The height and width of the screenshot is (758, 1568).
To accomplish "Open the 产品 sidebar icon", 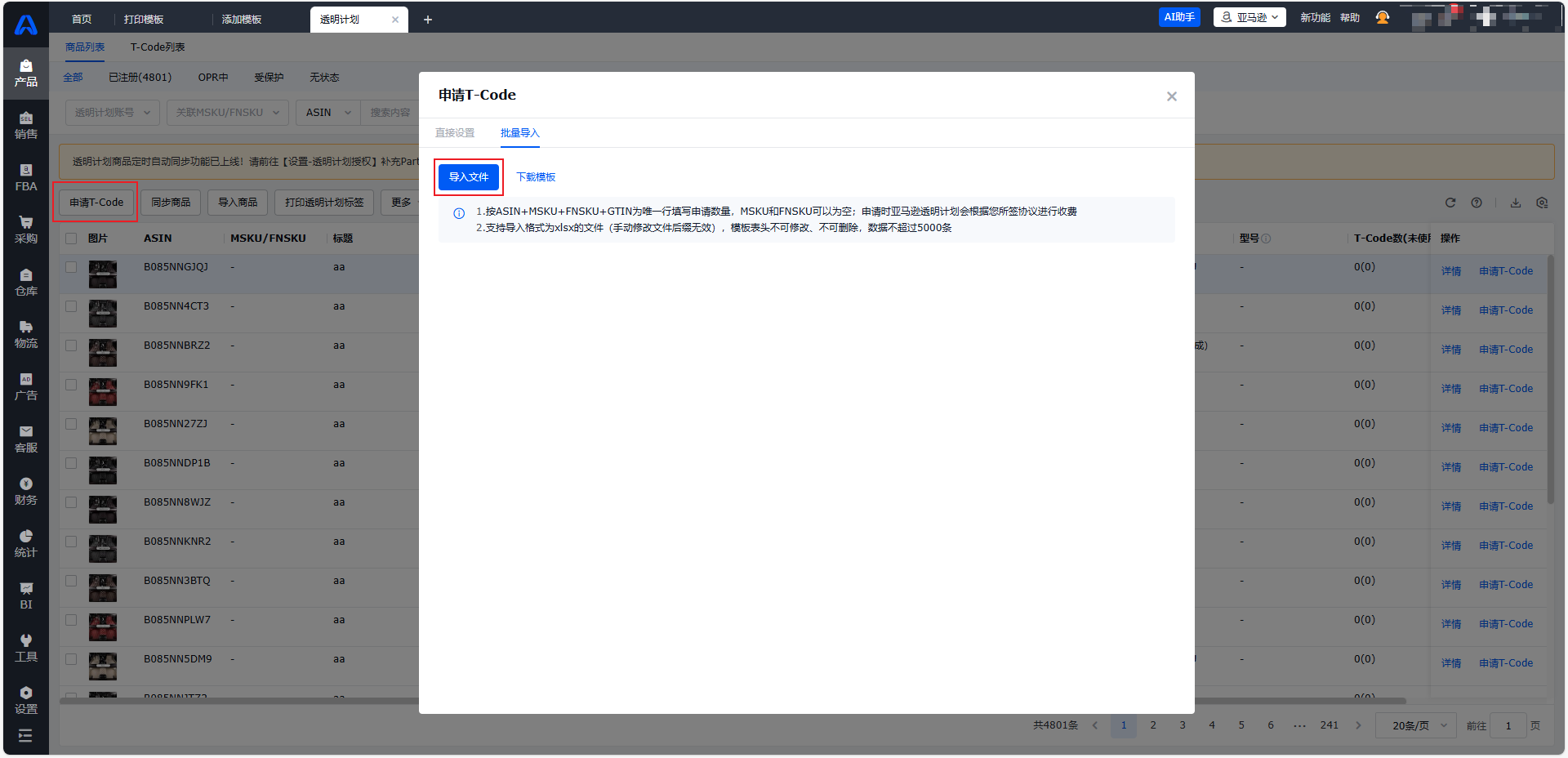I will coord(25,73).
